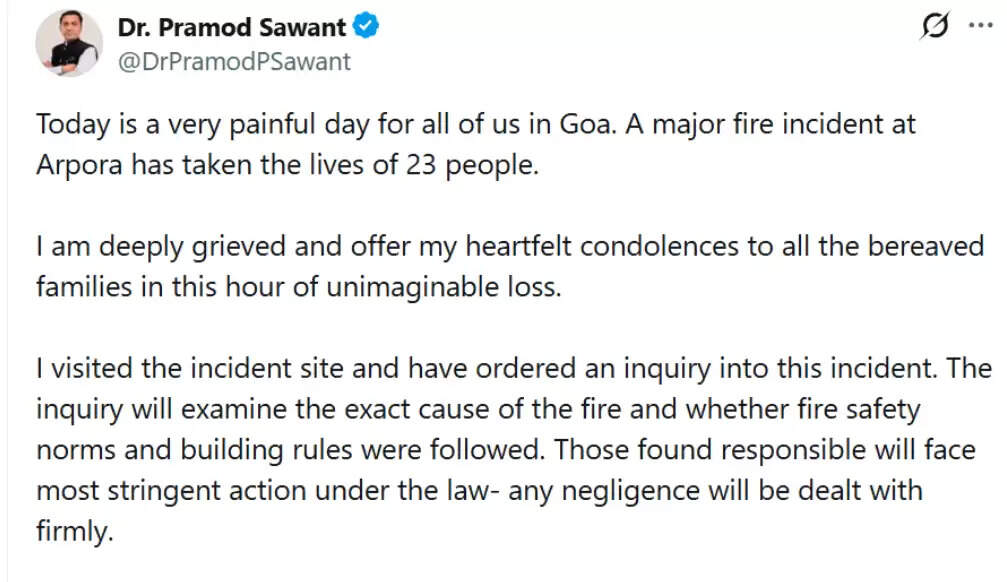Click the blue verified badge
1007x582 pixels.
click(x=368, y=28)
